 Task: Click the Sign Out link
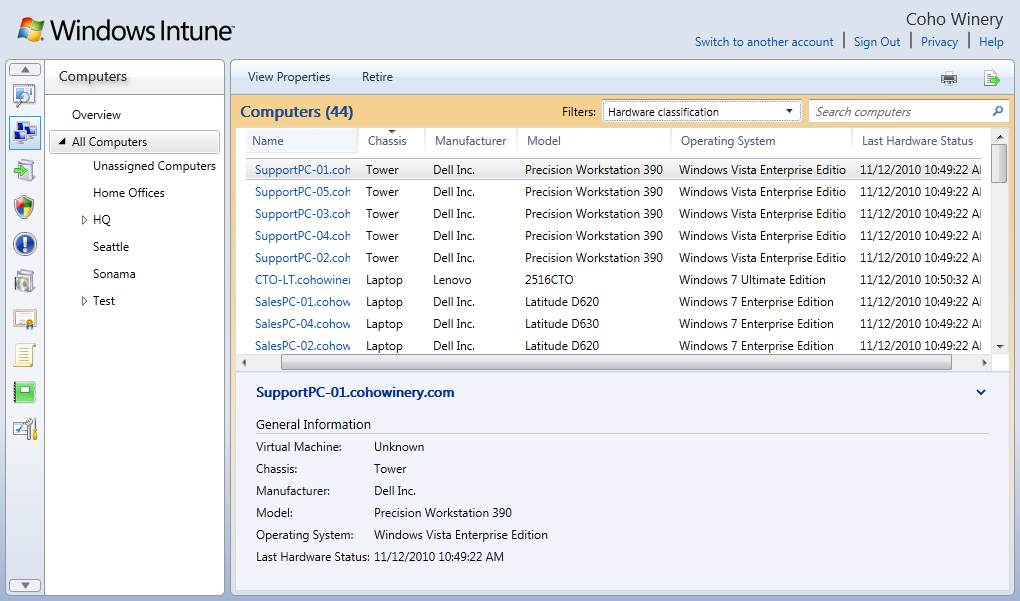pos(877,42)
